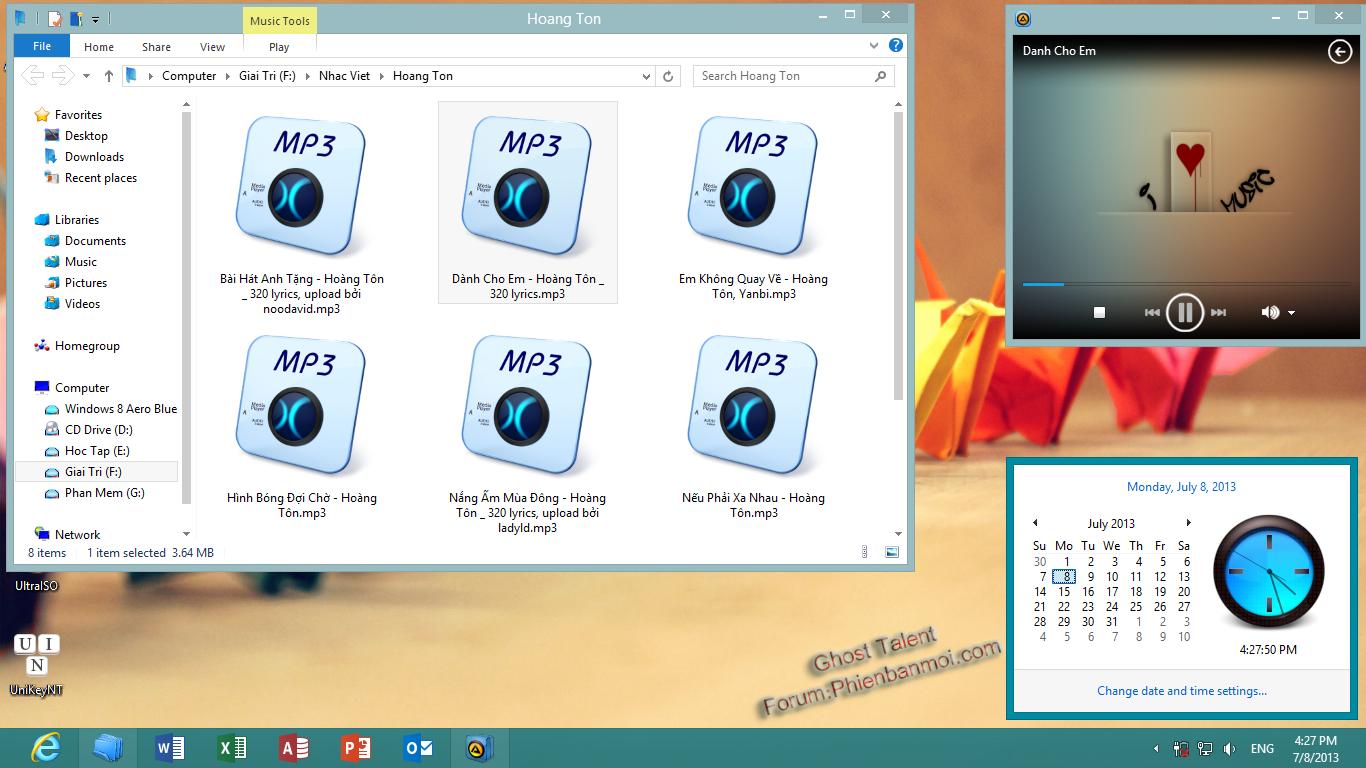Pause playback in the media player
The width and height of the screenshot is (1366, 768).
pyautogui.click(x=1185, y=313)
